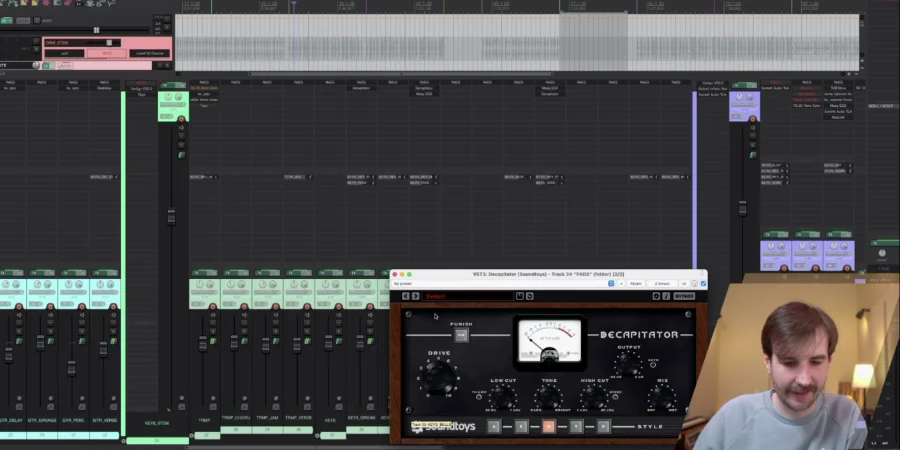Click the small wet mix knob in the FX window header
This screenshot has width=900, height=450.
point(694,284)
